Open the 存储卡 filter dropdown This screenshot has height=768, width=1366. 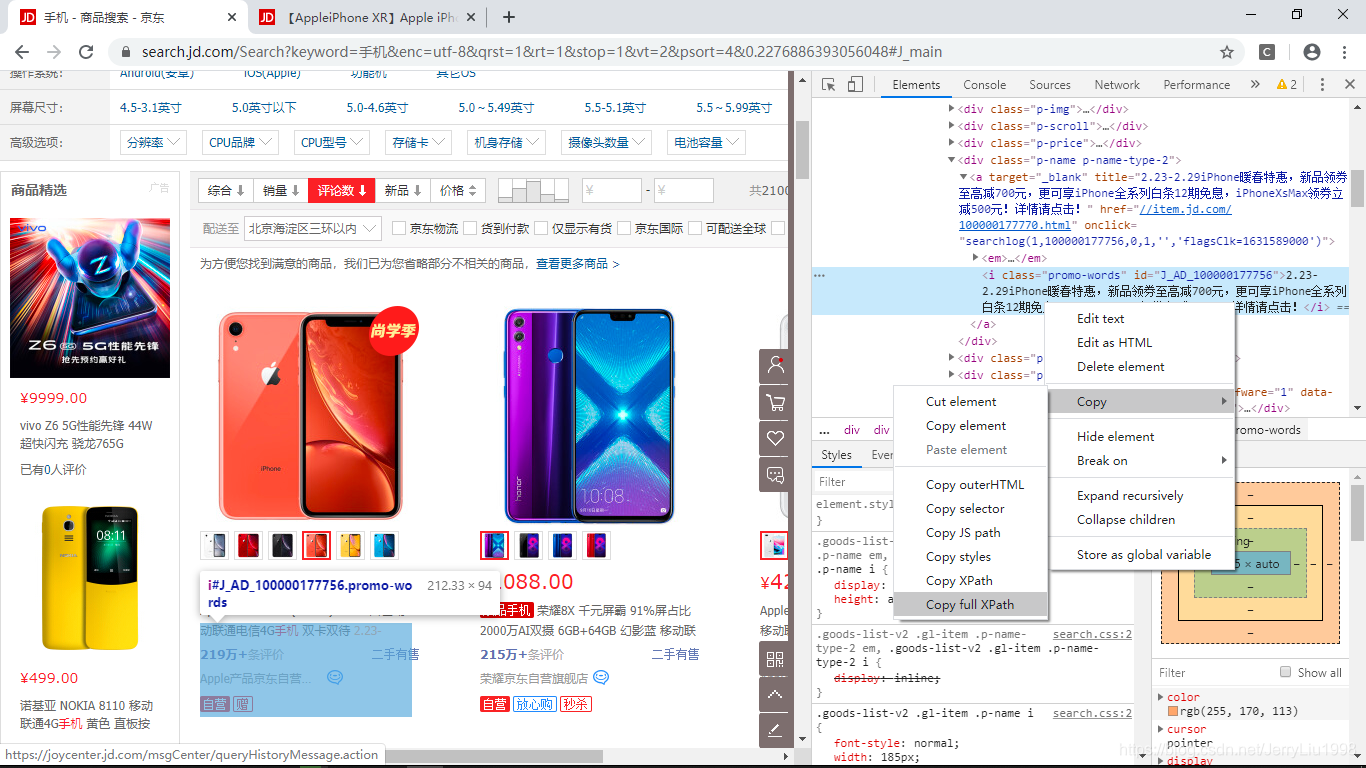tap(418, 143)
